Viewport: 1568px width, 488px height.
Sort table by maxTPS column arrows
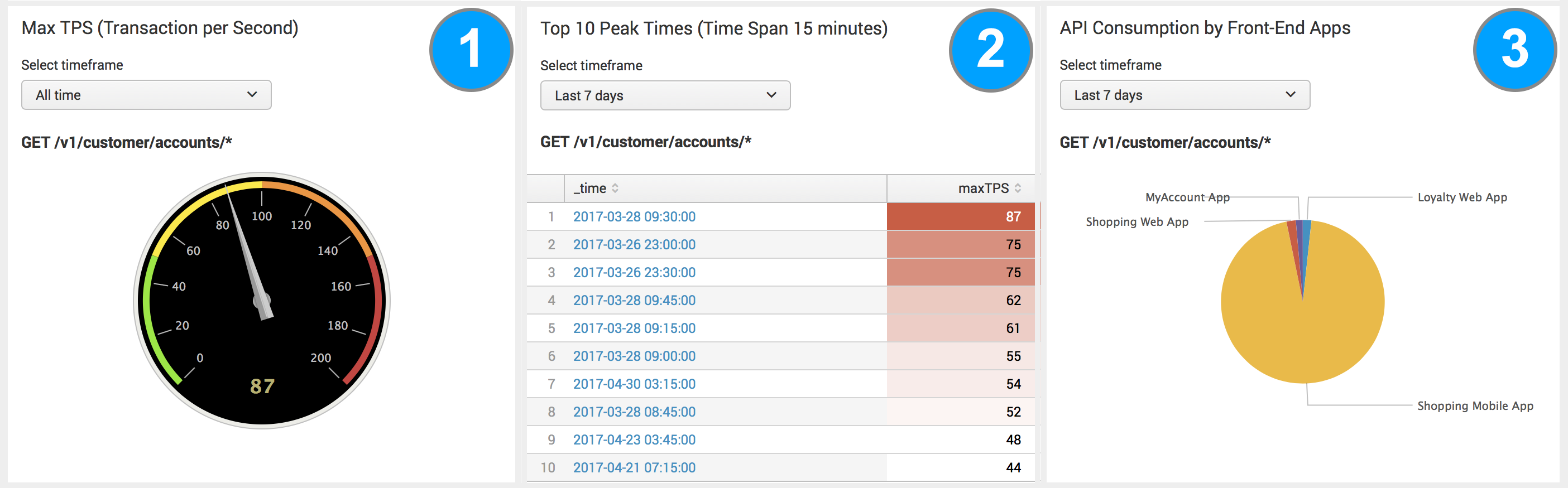pyautogui.click(x=1018, y=189)
